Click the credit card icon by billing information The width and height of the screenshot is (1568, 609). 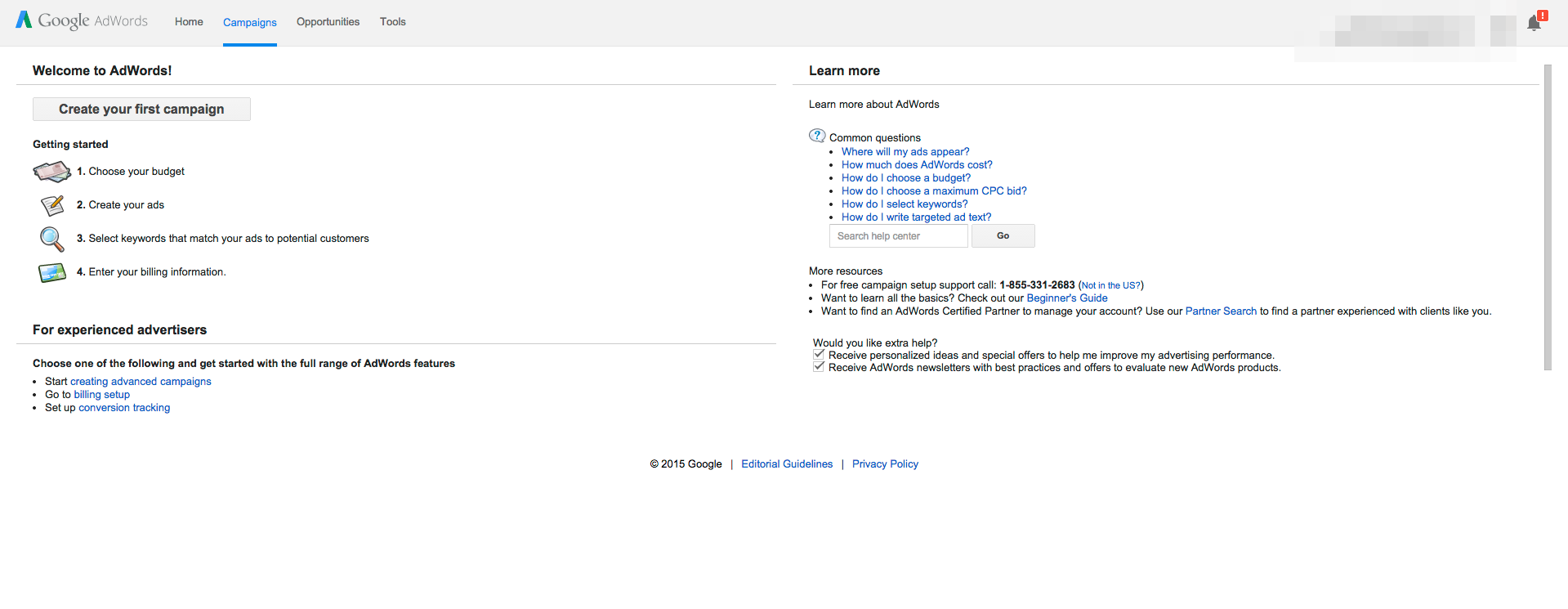tap(52, 272)
